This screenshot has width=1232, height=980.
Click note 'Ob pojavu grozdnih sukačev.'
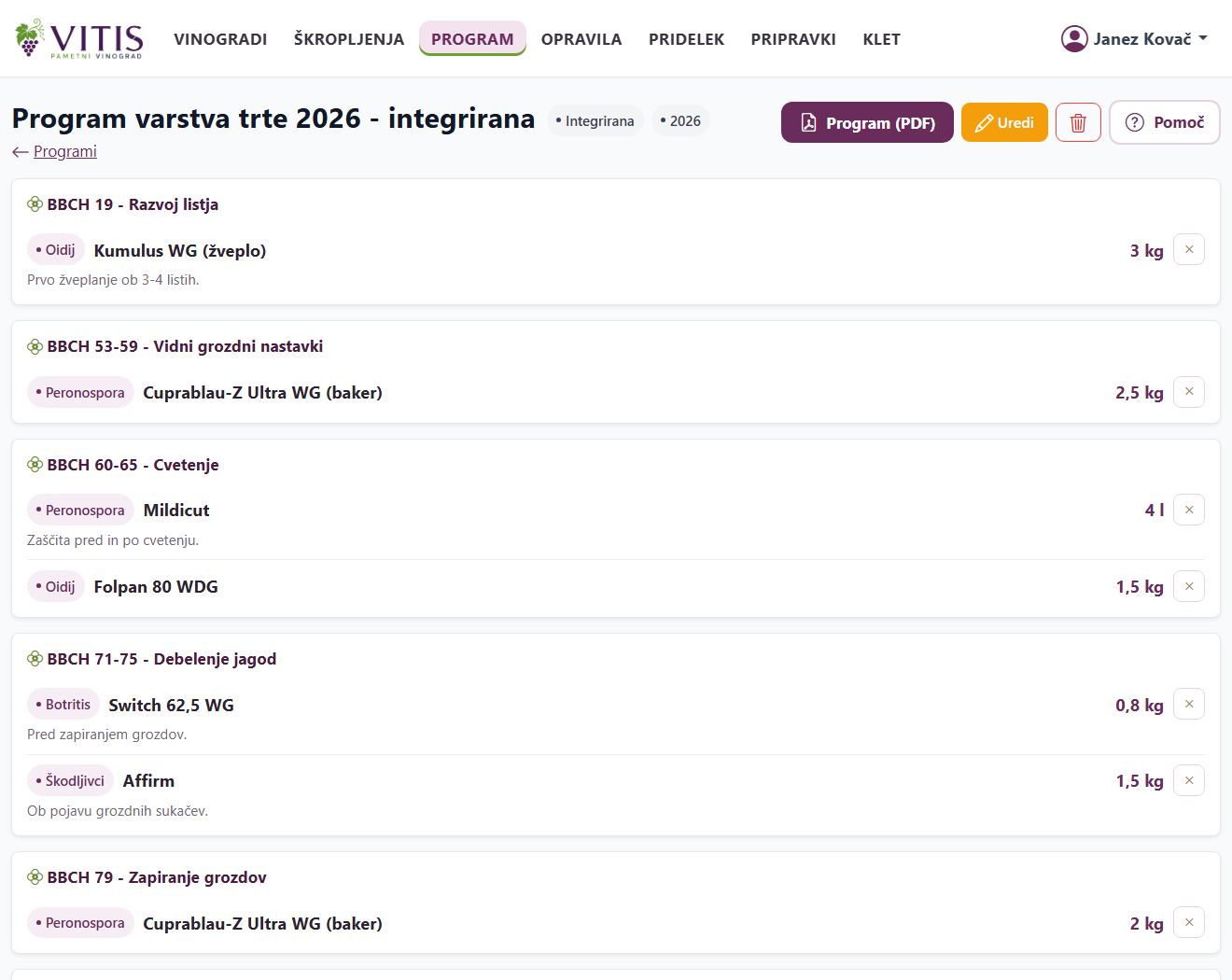point(118,811)
